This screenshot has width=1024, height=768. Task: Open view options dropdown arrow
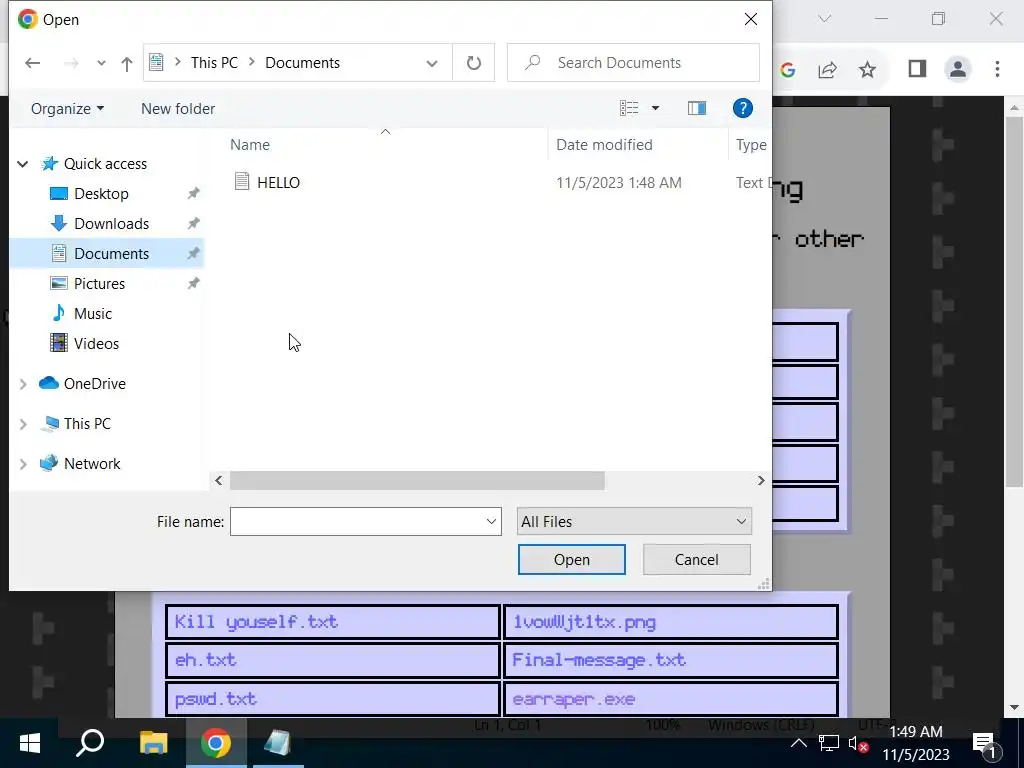click(x=655, y=108)
